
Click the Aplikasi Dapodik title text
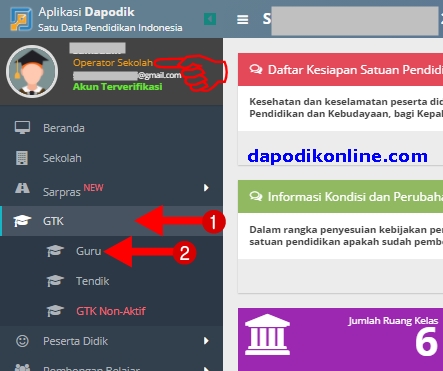coord(86,12)
